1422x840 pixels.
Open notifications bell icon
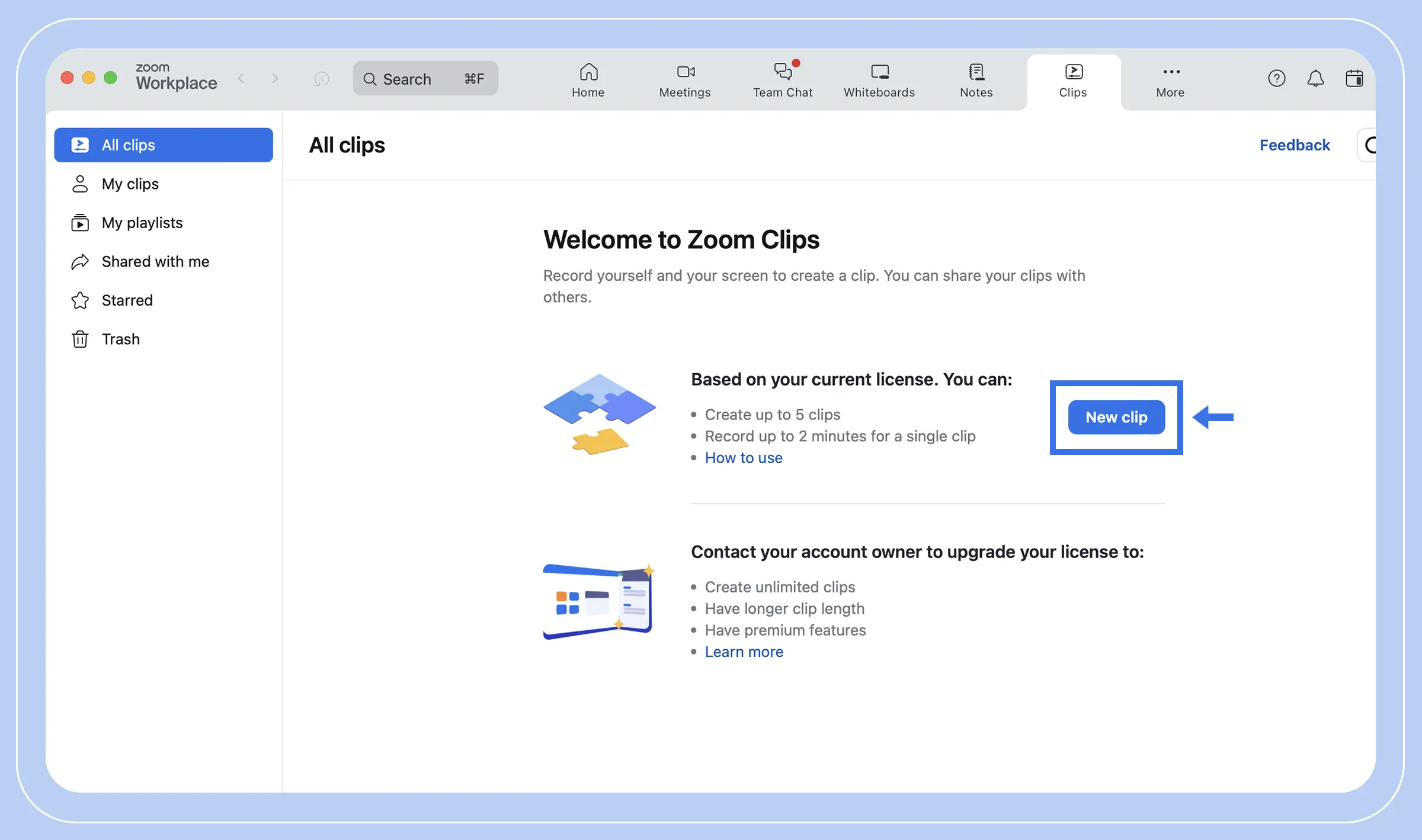[x=1315, y=78]
